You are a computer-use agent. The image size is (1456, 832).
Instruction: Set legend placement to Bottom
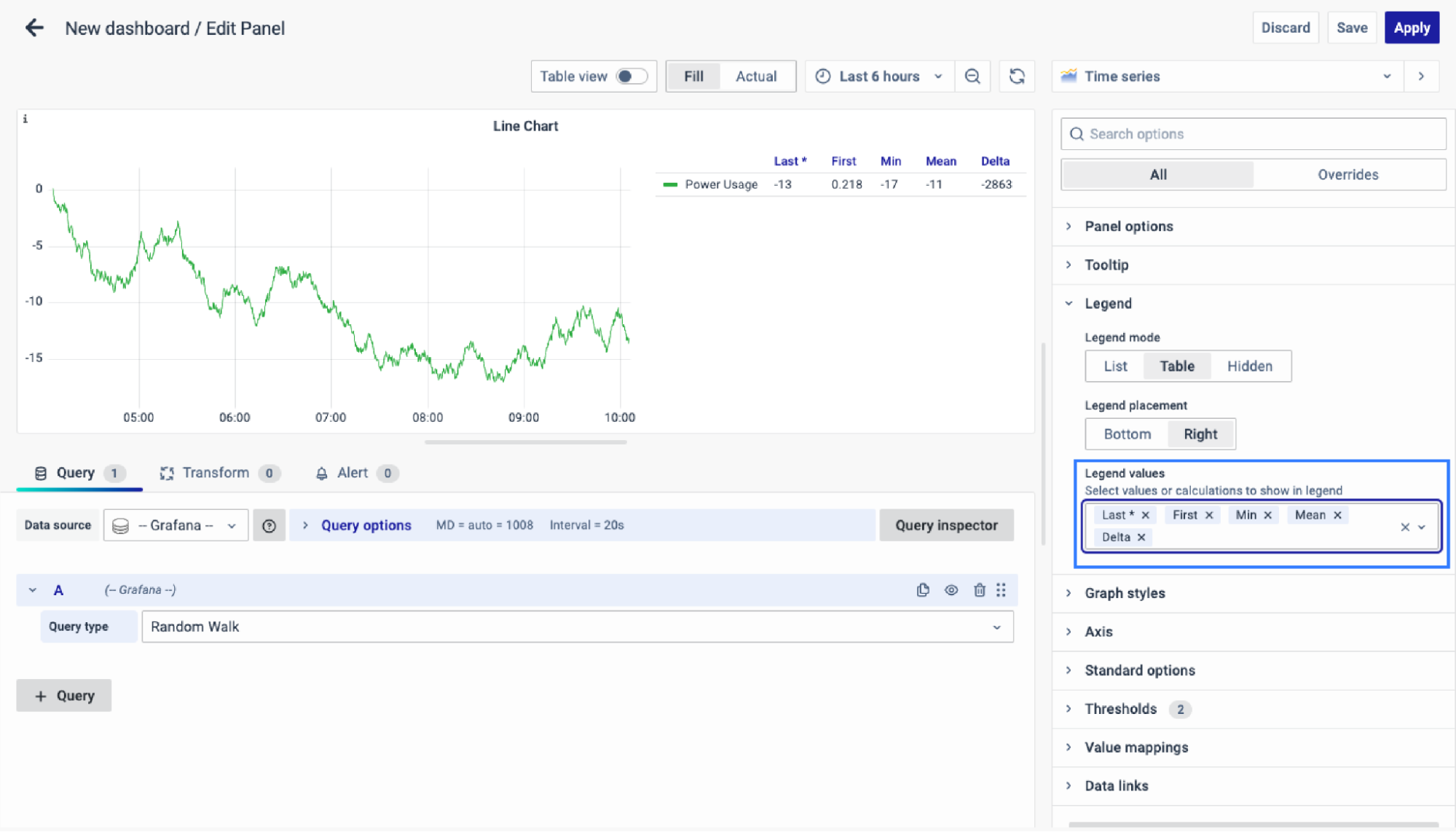point(1127,434)
